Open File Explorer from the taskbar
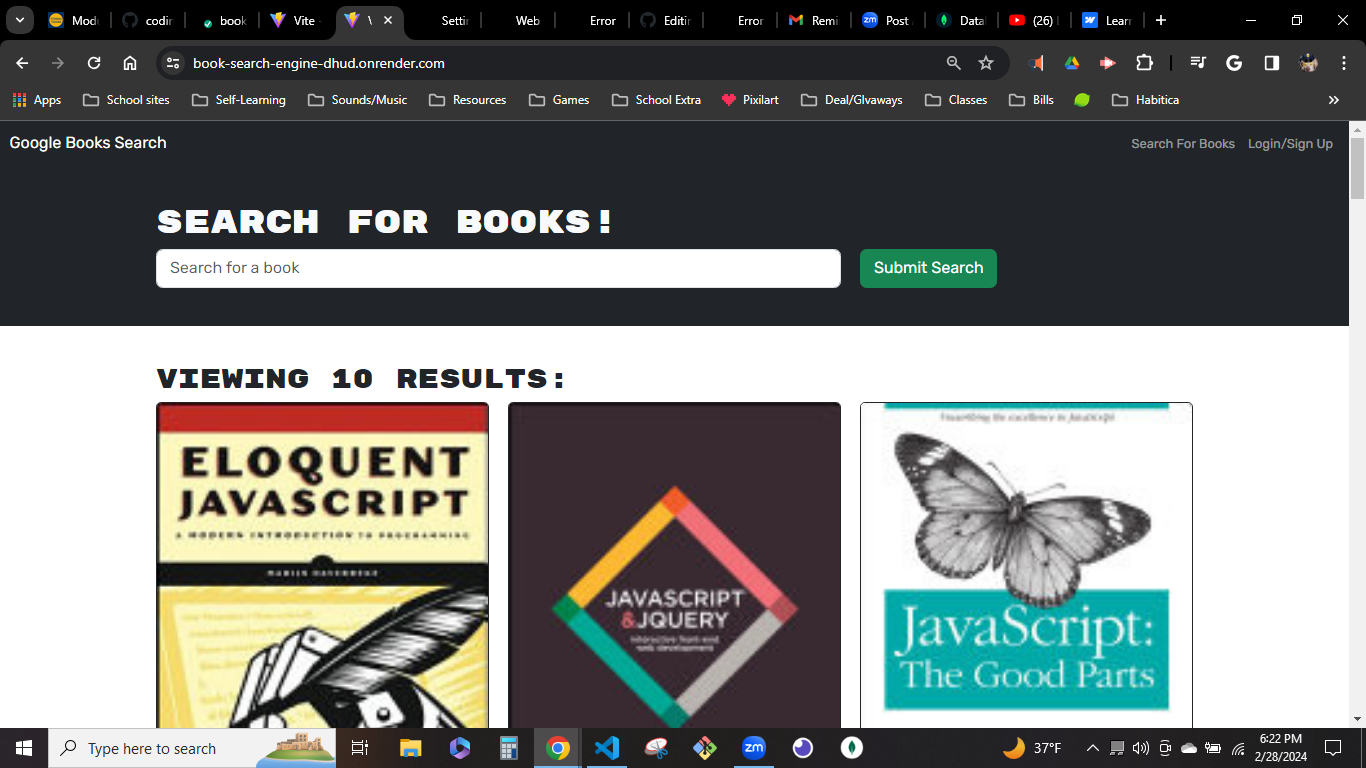Image resolution: width=1366 pixels, height=768 pixels. pyautogui.click(x=411, y=748)
